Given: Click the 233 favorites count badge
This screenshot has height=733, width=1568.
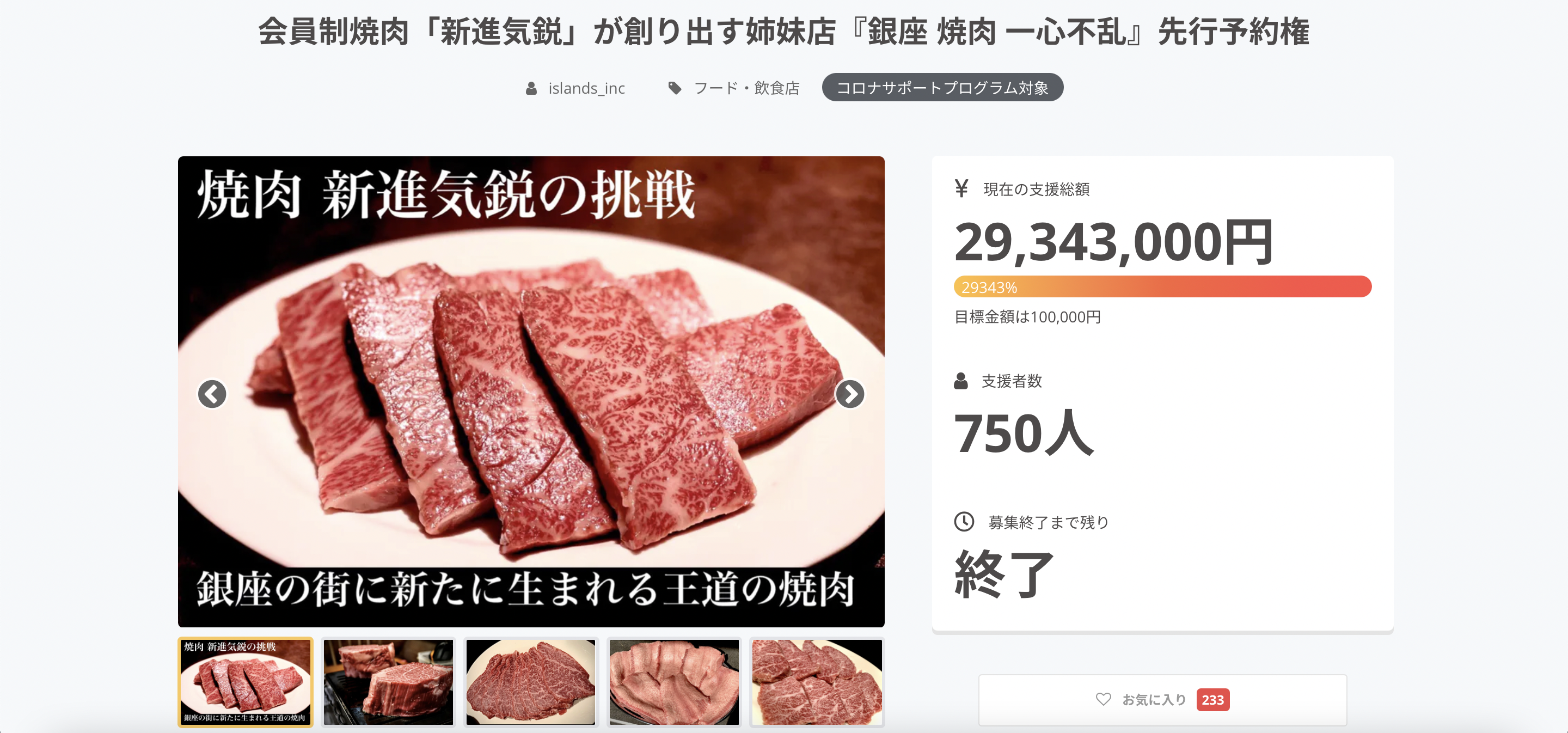Looking at the screenshot, I should (x=1212, y=700).
